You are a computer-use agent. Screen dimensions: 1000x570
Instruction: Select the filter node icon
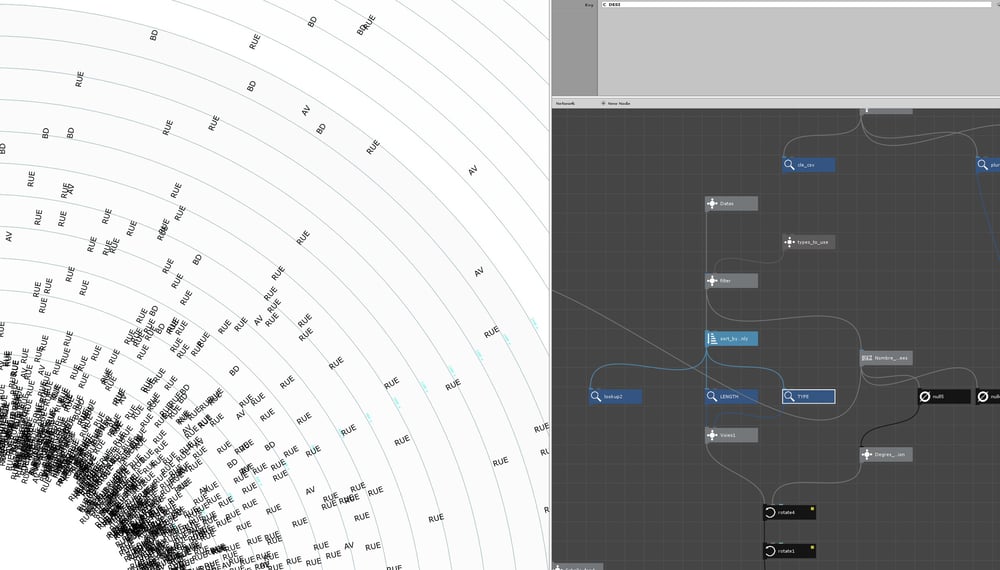pyautogui.click(x=712, y=281)
